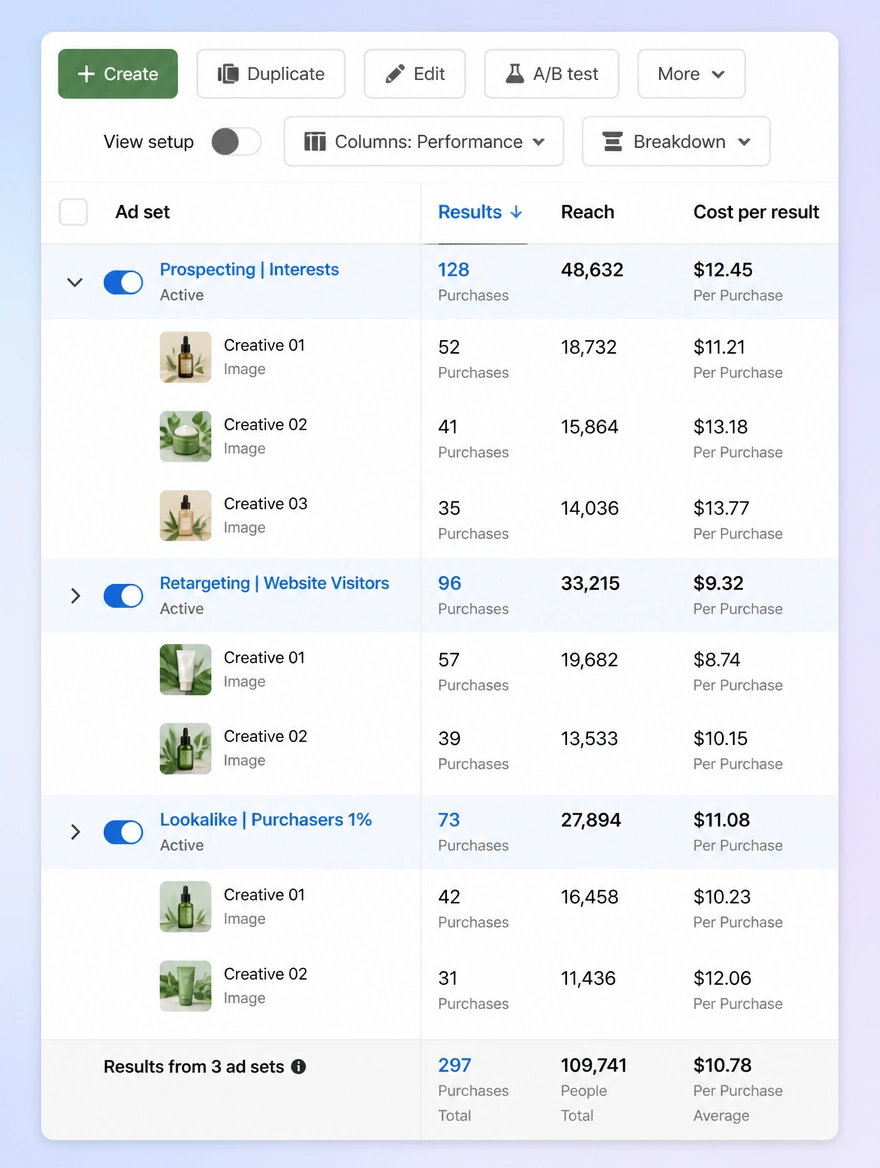The image size is (880, 1168).
Task: Click the Lookalike Creative 02 green tube thumbnail
Action: (x=186, y=986)
